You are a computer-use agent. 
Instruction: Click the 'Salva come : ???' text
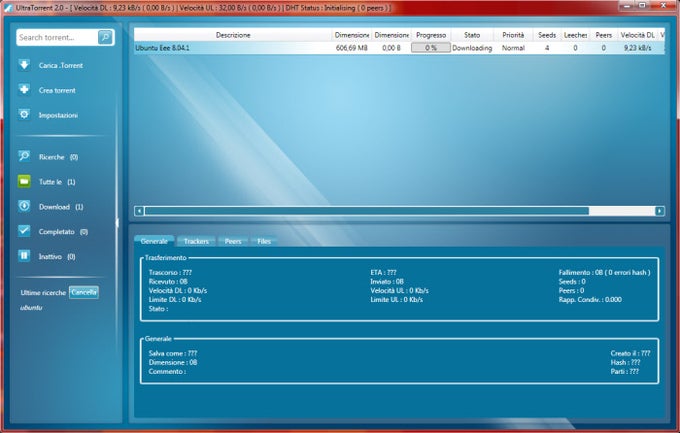coord(173,353)
